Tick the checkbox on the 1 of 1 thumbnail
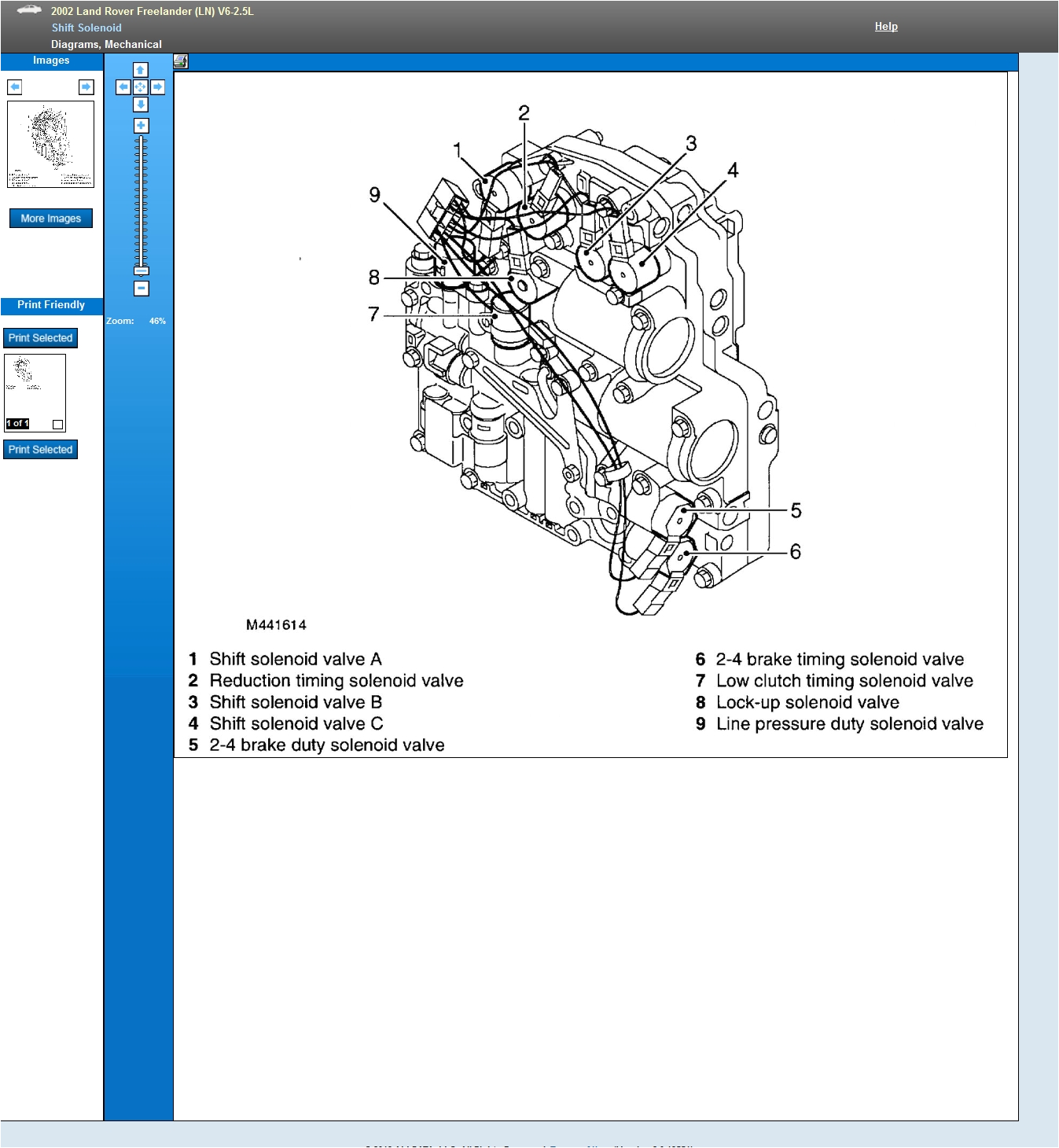The height and width of the screenshot is (1148, 1059). tap(57, 425)
